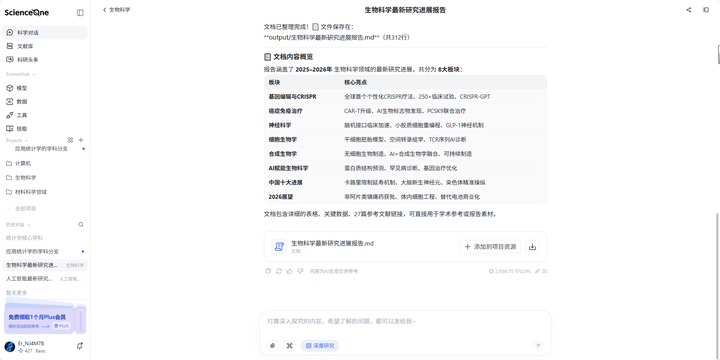Regenerate the response with refresh icon
Screen dimensions: 720x360
[x=279, y=271]
